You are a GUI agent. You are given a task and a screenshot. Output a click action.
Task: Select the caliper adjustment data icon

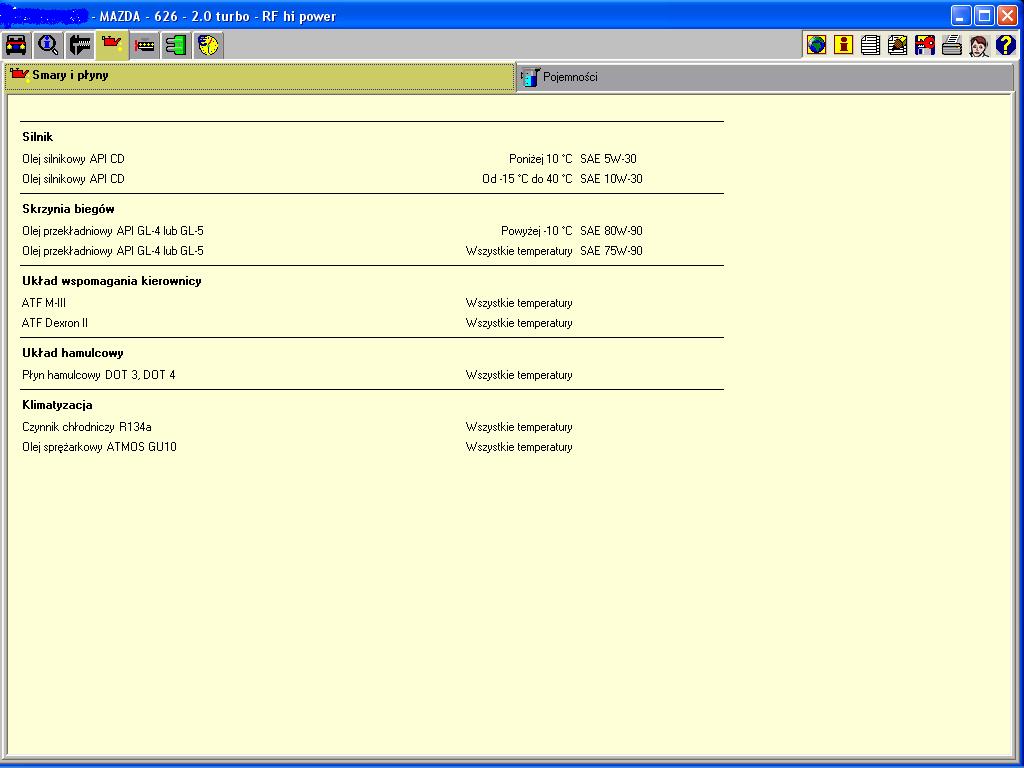coord(80,45)
